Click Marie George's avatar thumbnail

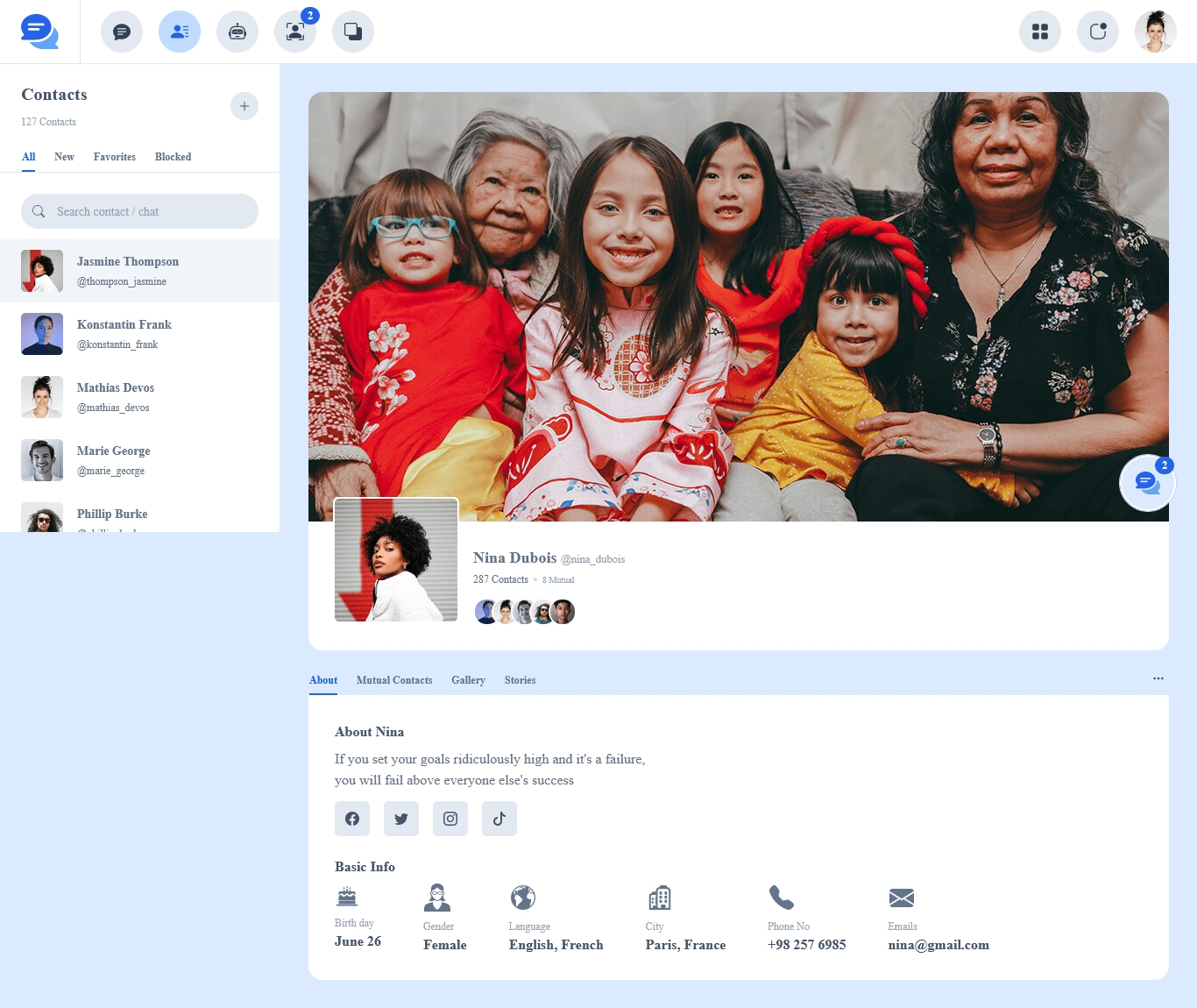(42, 460)
